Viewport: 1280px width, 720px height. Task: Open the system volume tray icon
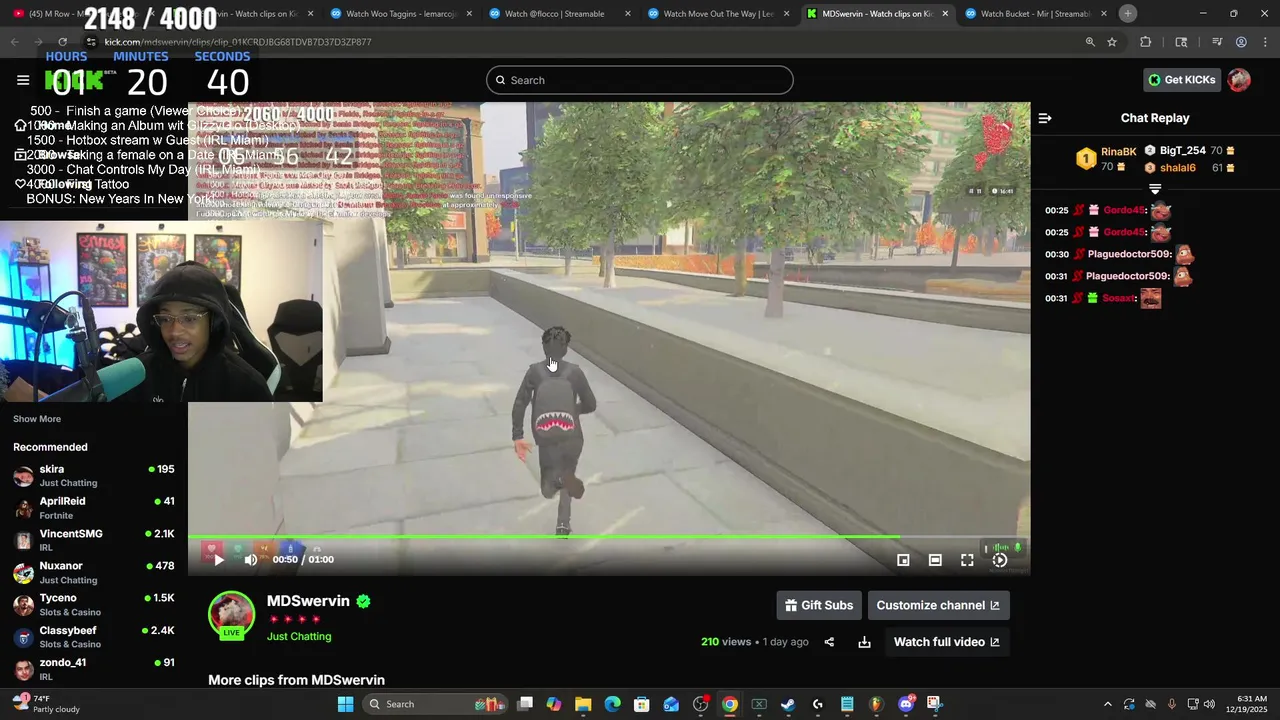1209,704
